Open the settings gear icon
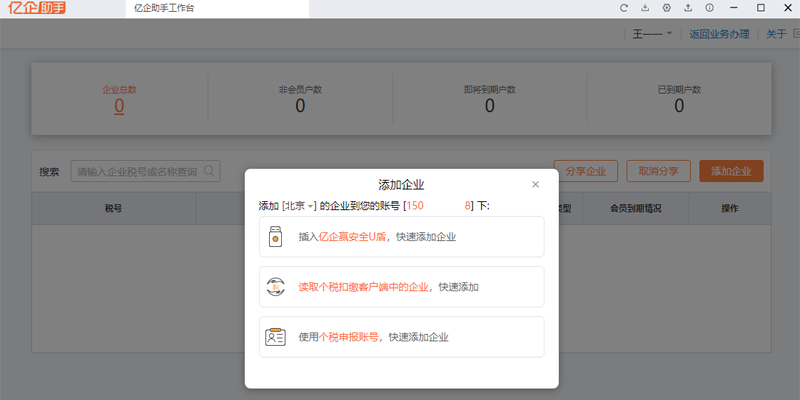Viewport: 800px width, 400px height. [x=666, y=8]
